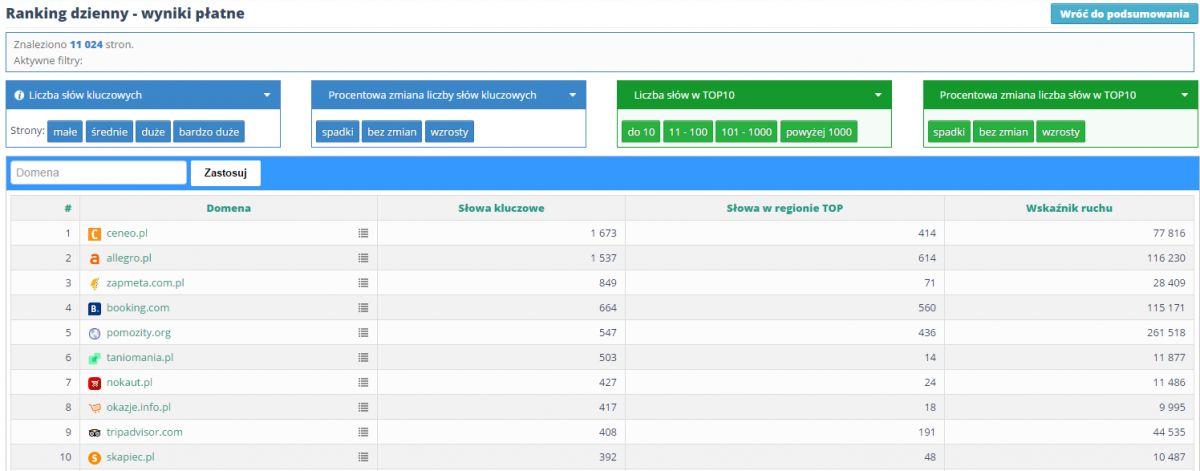Toggle the '11 - 100' TOP10 filter
1200x471 pixels.
point(687,132)
